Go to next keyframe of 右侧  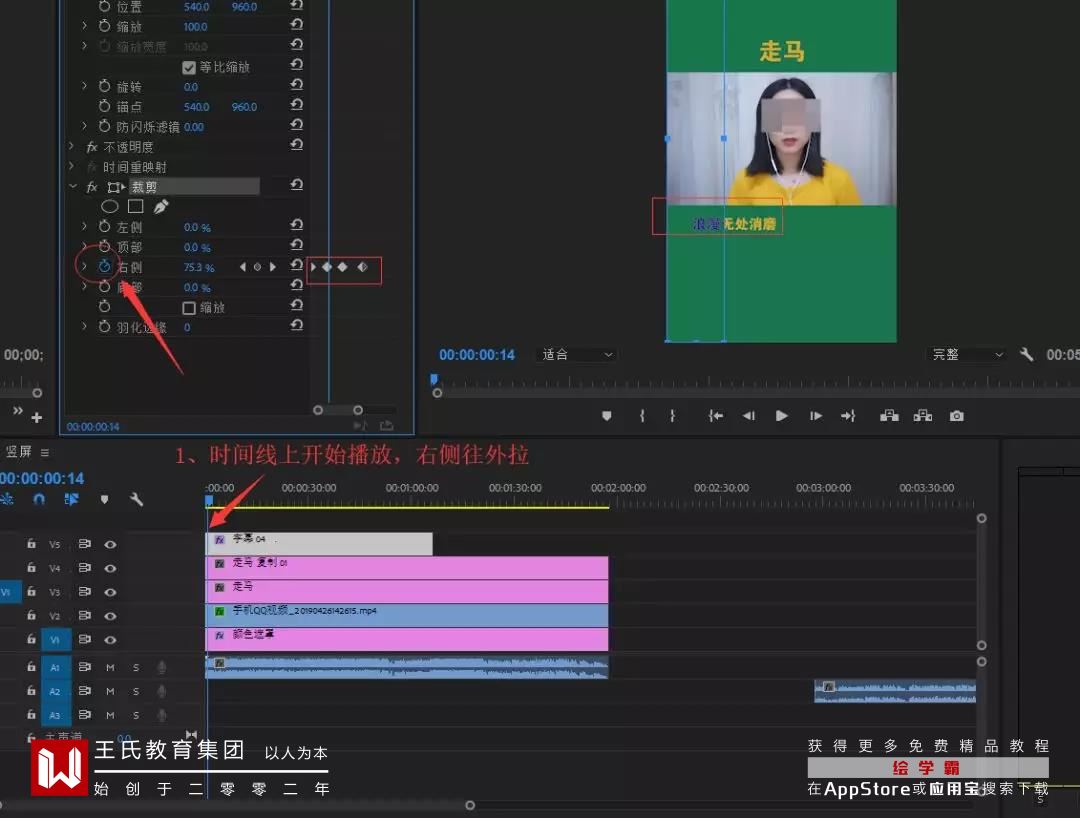click(273, 266)
